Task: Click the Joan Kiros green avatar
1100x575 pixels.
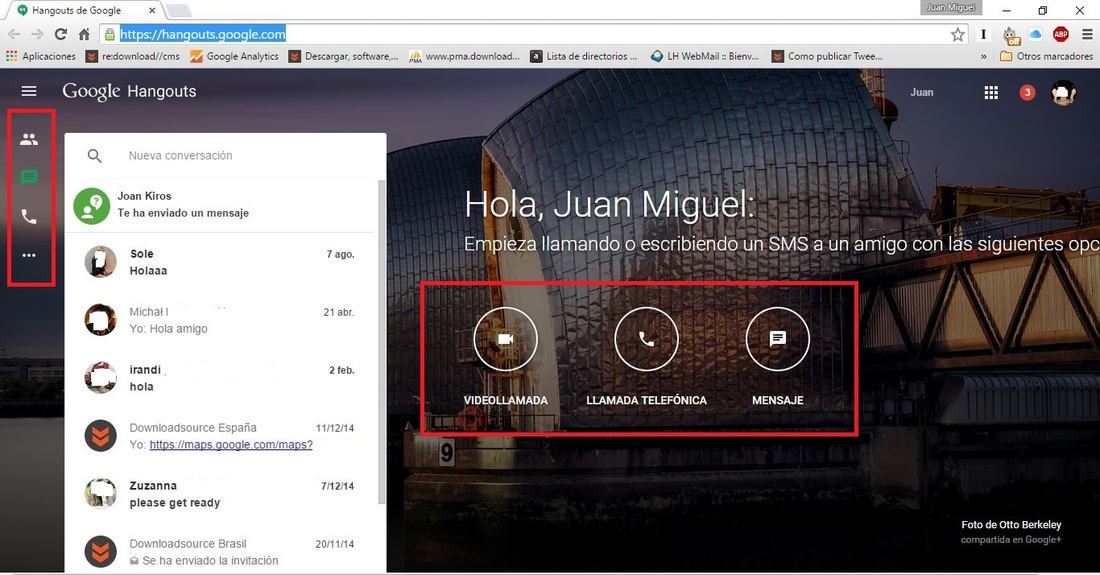Action: point(92,206)
